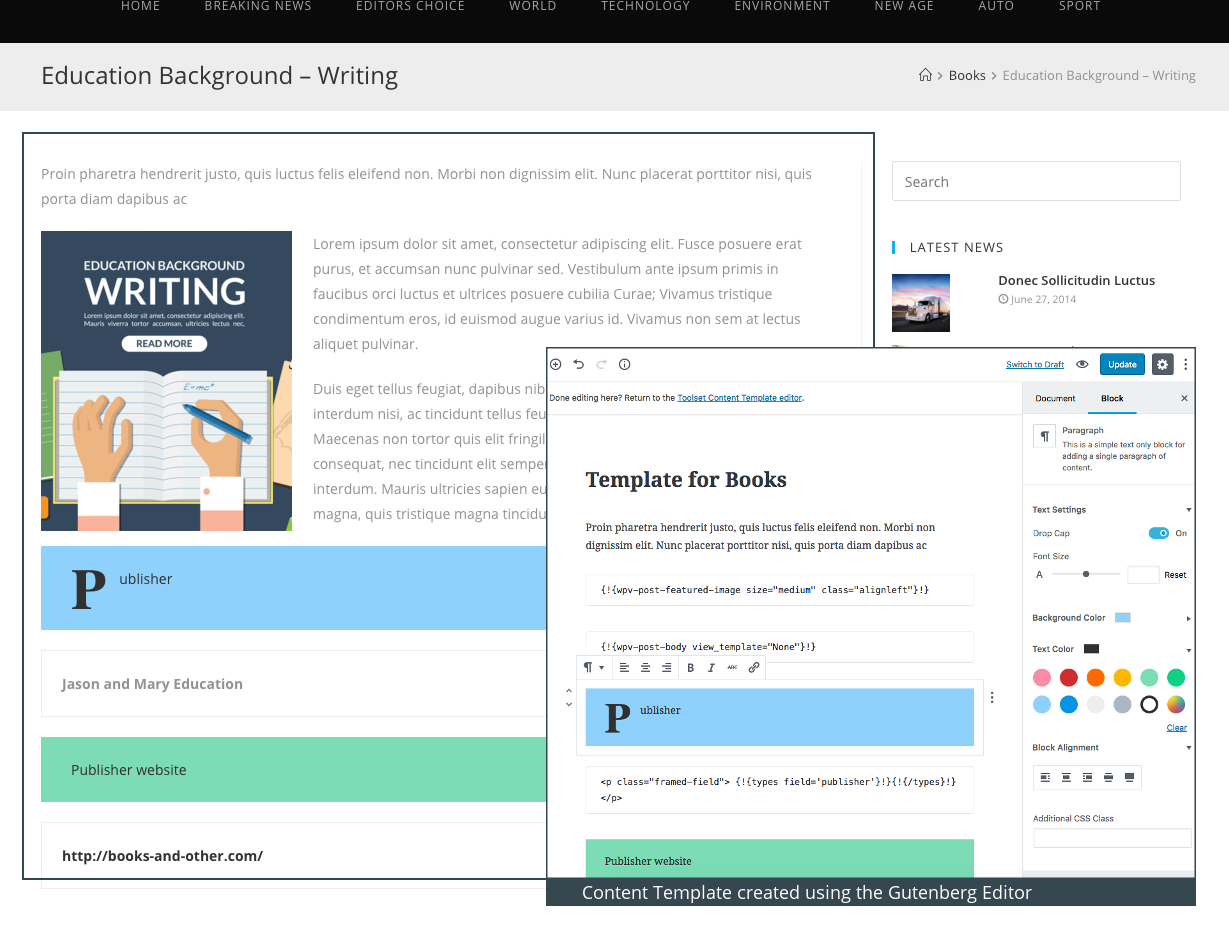
Task: Open the paragraph block type switcher
Action: [594, 667]
